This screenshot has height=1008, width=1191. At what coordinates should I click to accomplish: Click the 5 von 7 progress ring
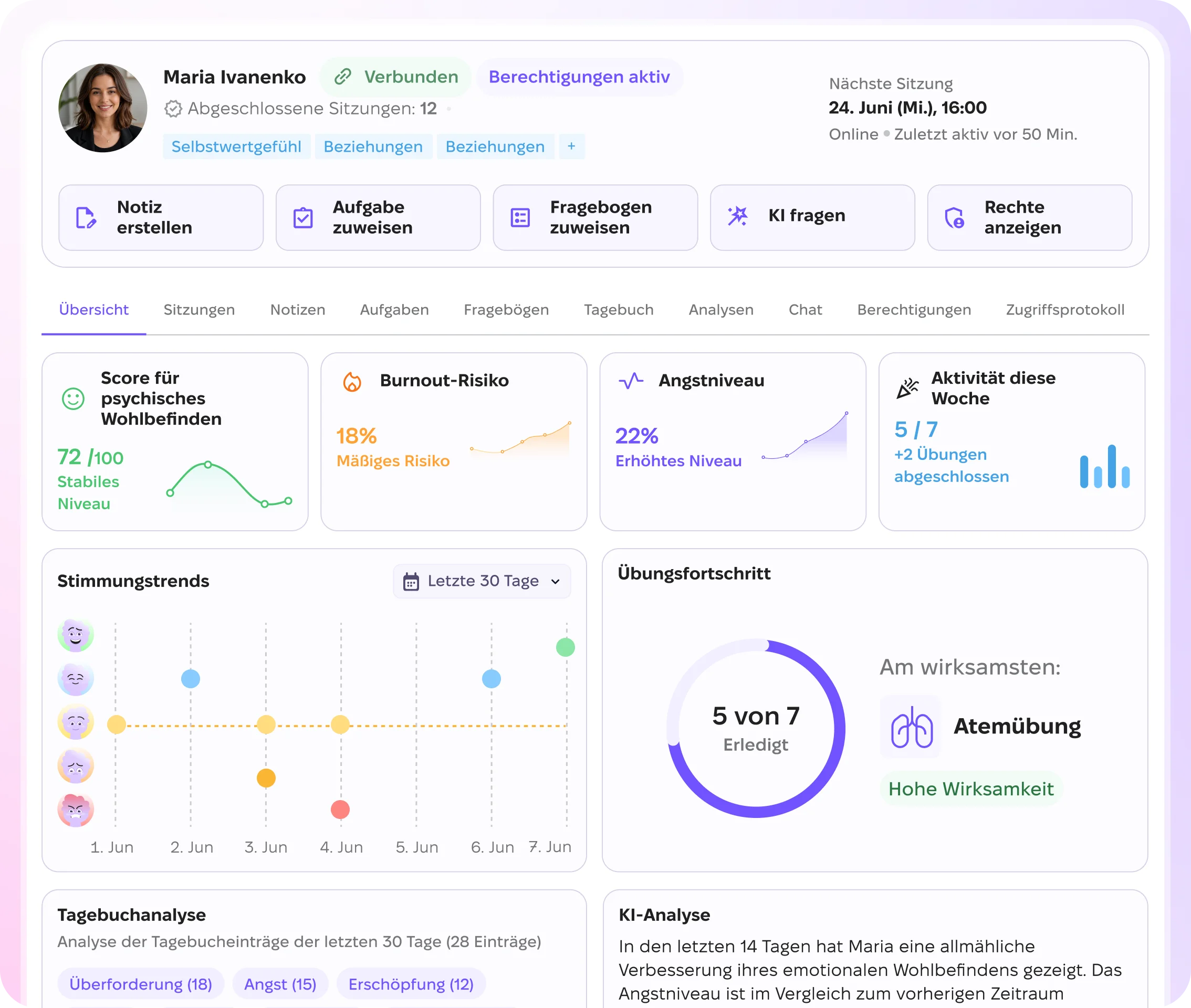pyautogui.click(x=756, y=729)
